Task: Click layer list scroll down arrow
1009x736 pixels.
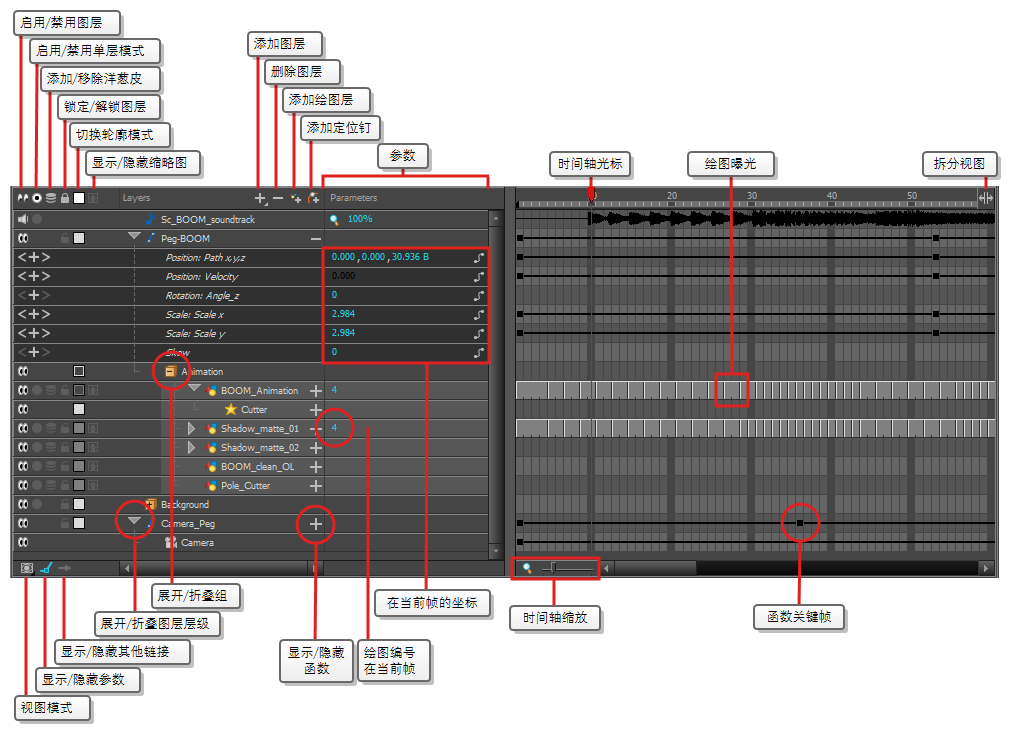Action: pos(495,551)
